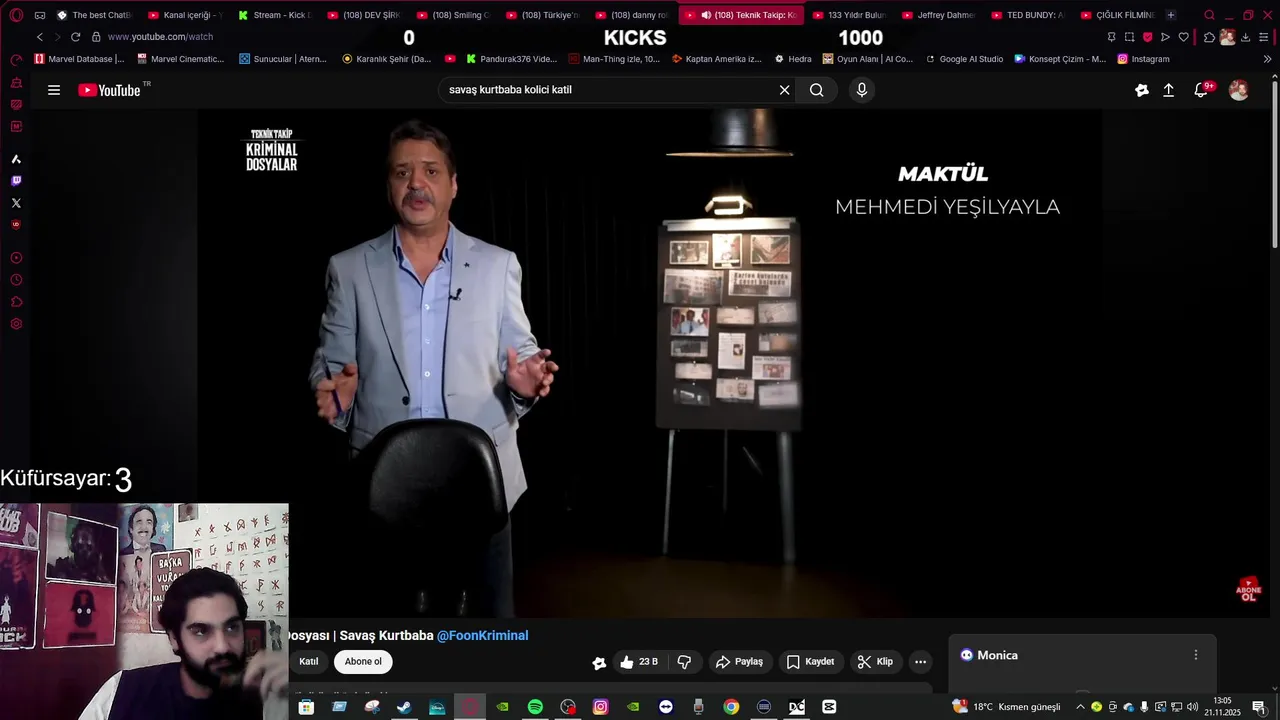Open the @FoonKriminal channel link
This screenshot has height=720, width=1280.
(x=482, y=636)
